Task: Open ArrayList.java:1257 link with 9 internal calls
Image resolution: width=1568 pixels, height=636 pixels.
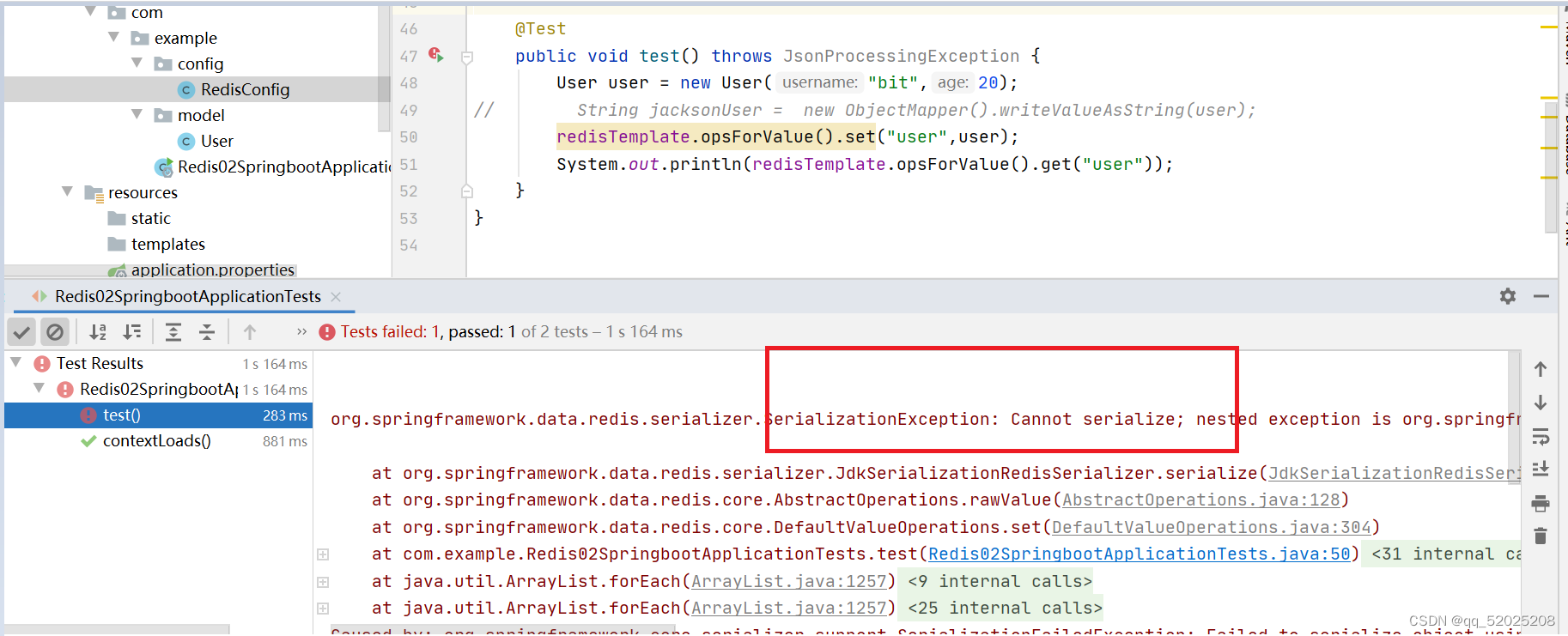Action: coord(788,581)
